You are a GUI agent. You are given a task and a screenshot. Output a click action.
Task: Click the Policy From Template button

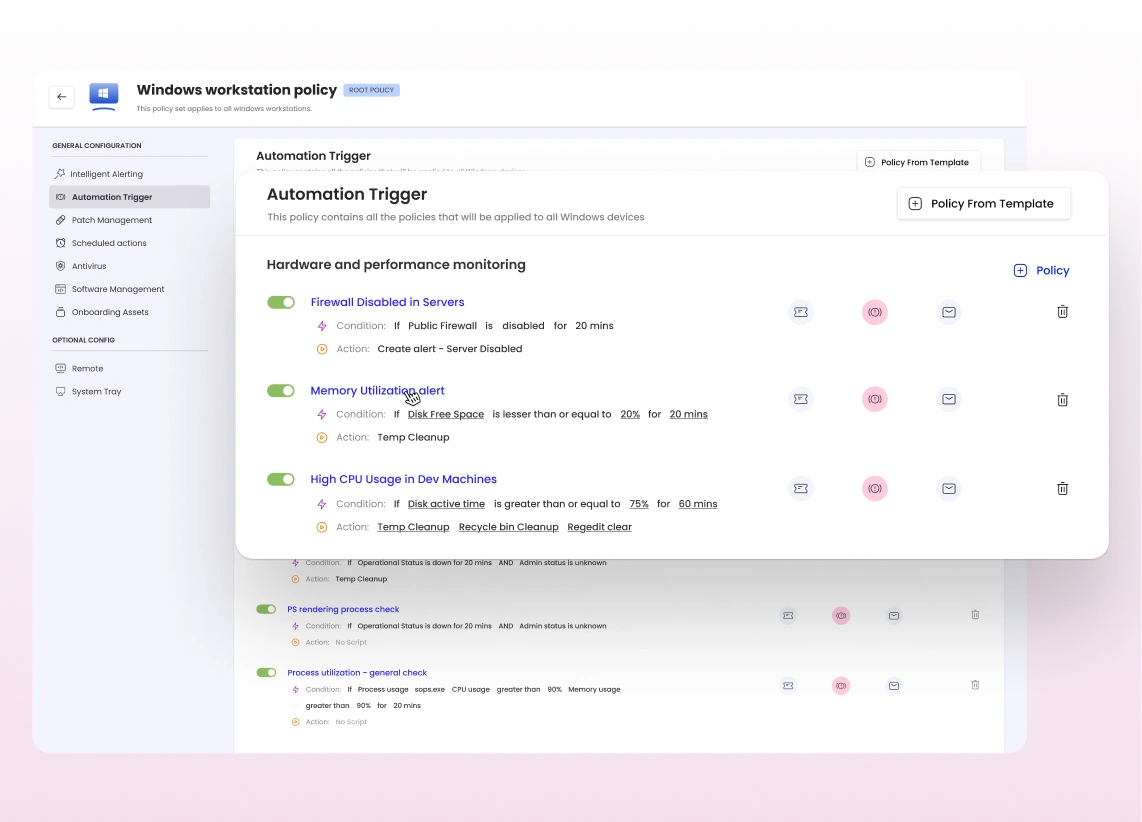[983, 204]
